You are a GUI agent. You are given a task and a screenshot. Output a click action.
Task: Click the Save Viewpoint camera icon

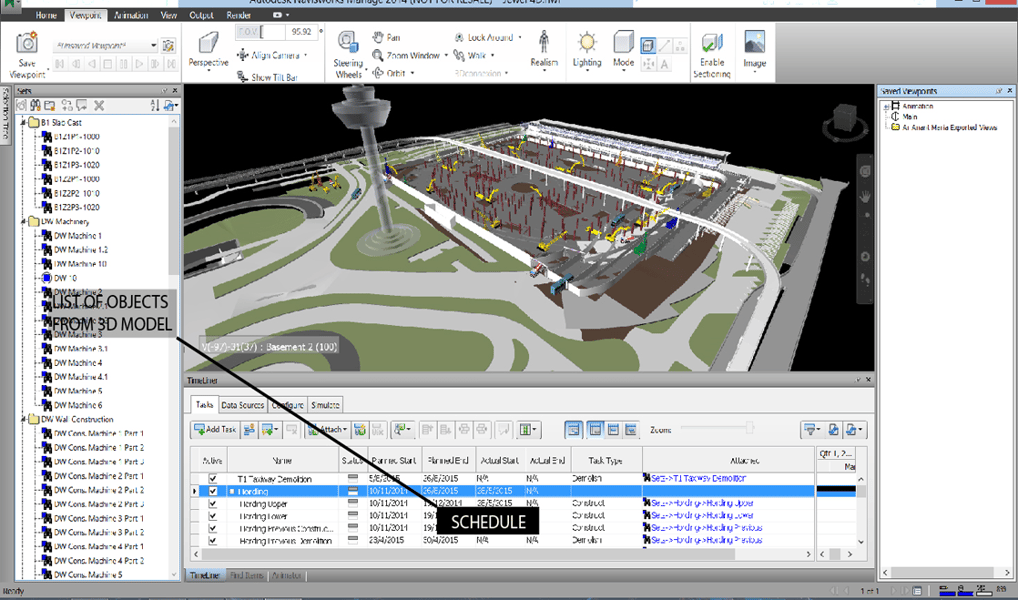click(27, 43)
